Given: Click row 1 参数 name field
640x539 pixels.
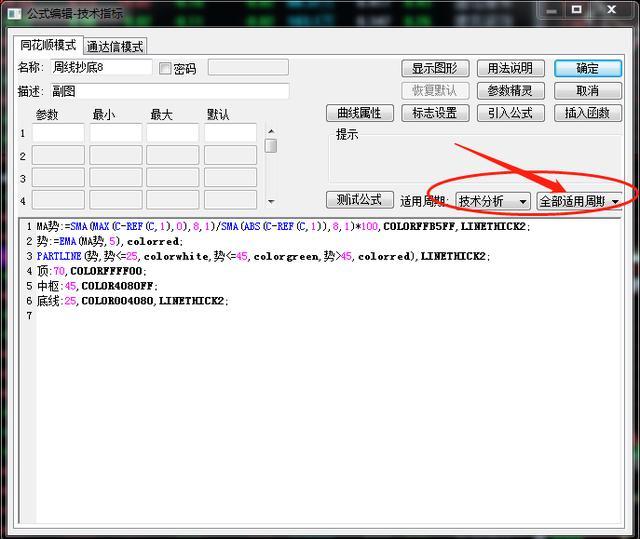Looking at the screenshot, I should [58, 133].
